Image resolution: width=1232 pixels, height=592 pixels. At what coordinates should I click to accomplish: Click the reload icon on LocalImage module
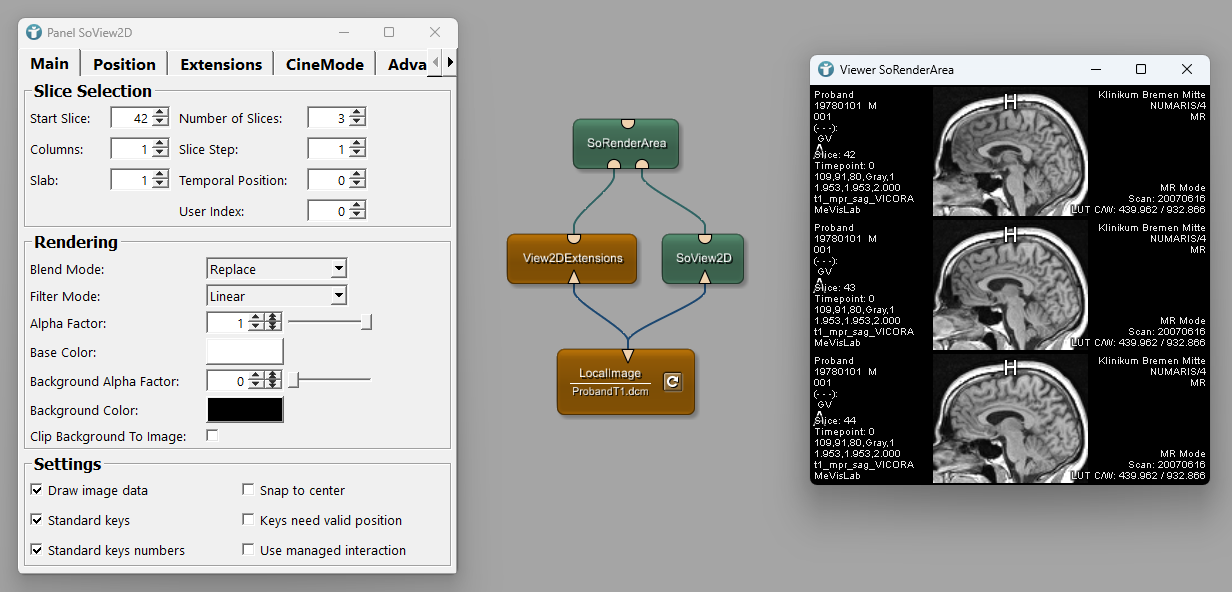(x=673, y=382)
